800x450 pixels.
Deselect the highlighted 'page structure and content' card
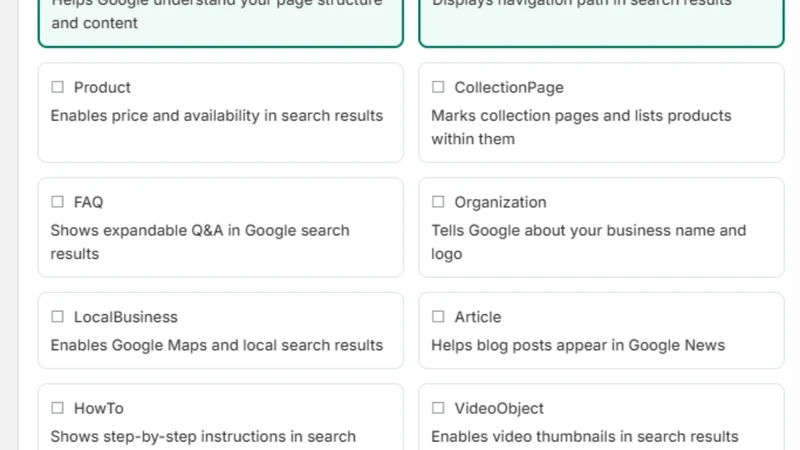point(220,20)
